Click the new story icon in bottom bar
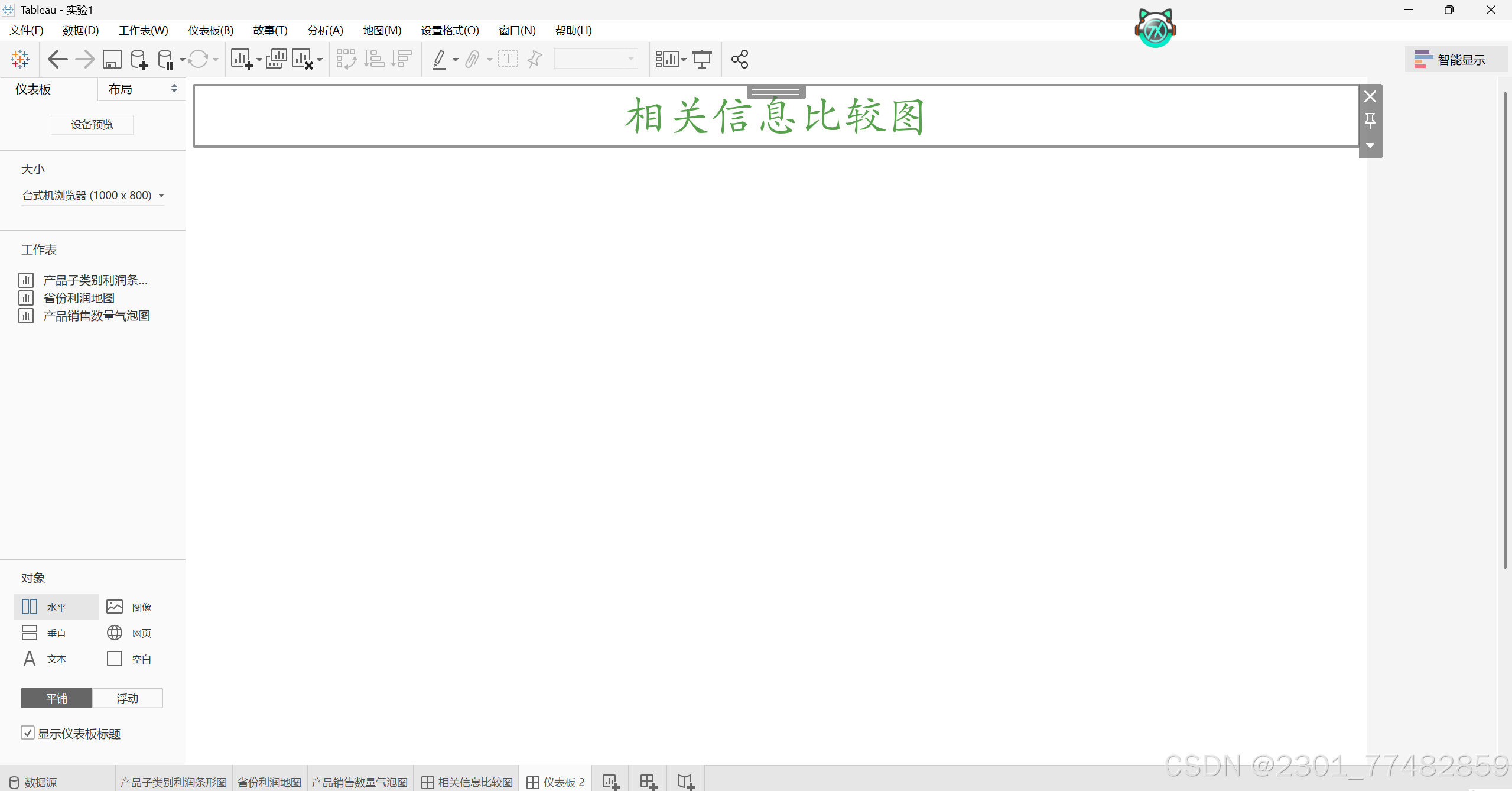Screen dimensions: 1512x791 686,782
